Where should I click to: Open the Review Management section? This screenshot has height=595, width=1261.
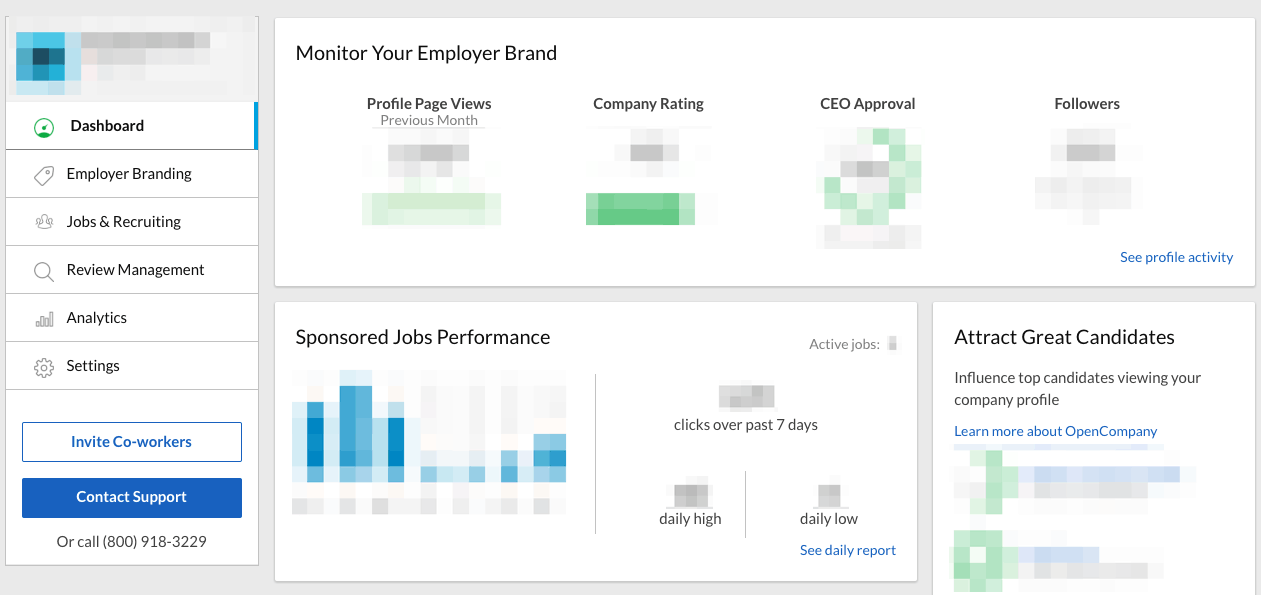135,269
